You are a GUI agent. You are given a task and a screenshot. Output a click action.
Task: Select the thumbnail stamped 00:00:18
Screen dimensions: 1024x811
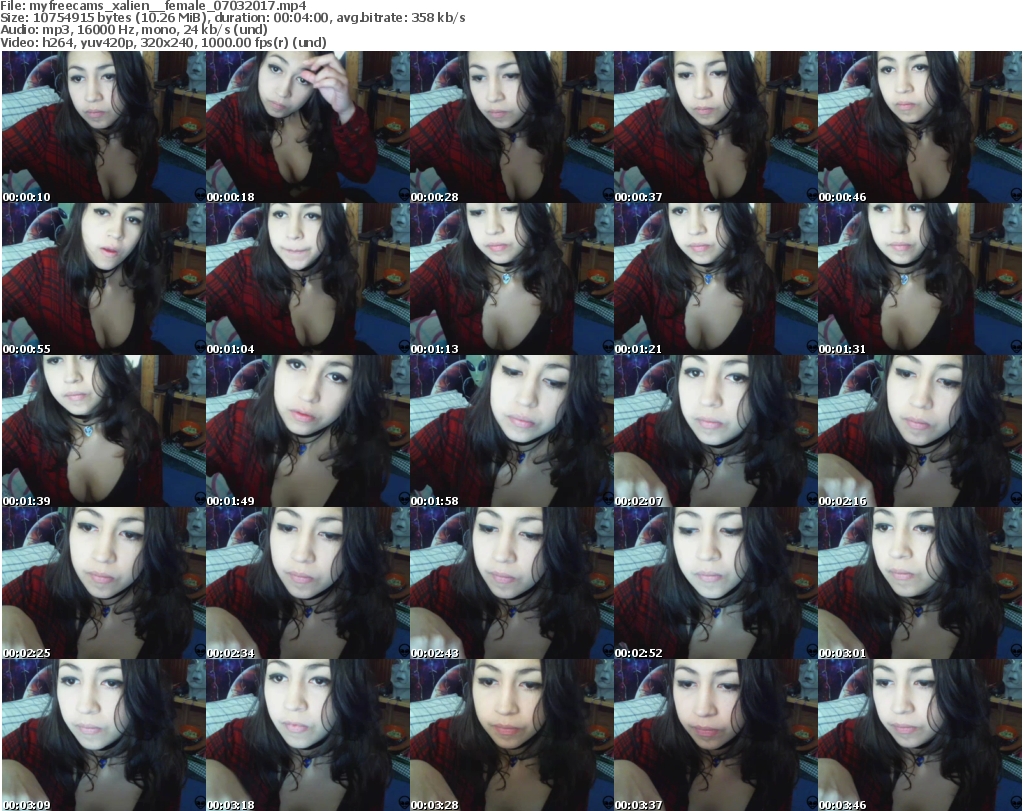[x=308, y=127]
